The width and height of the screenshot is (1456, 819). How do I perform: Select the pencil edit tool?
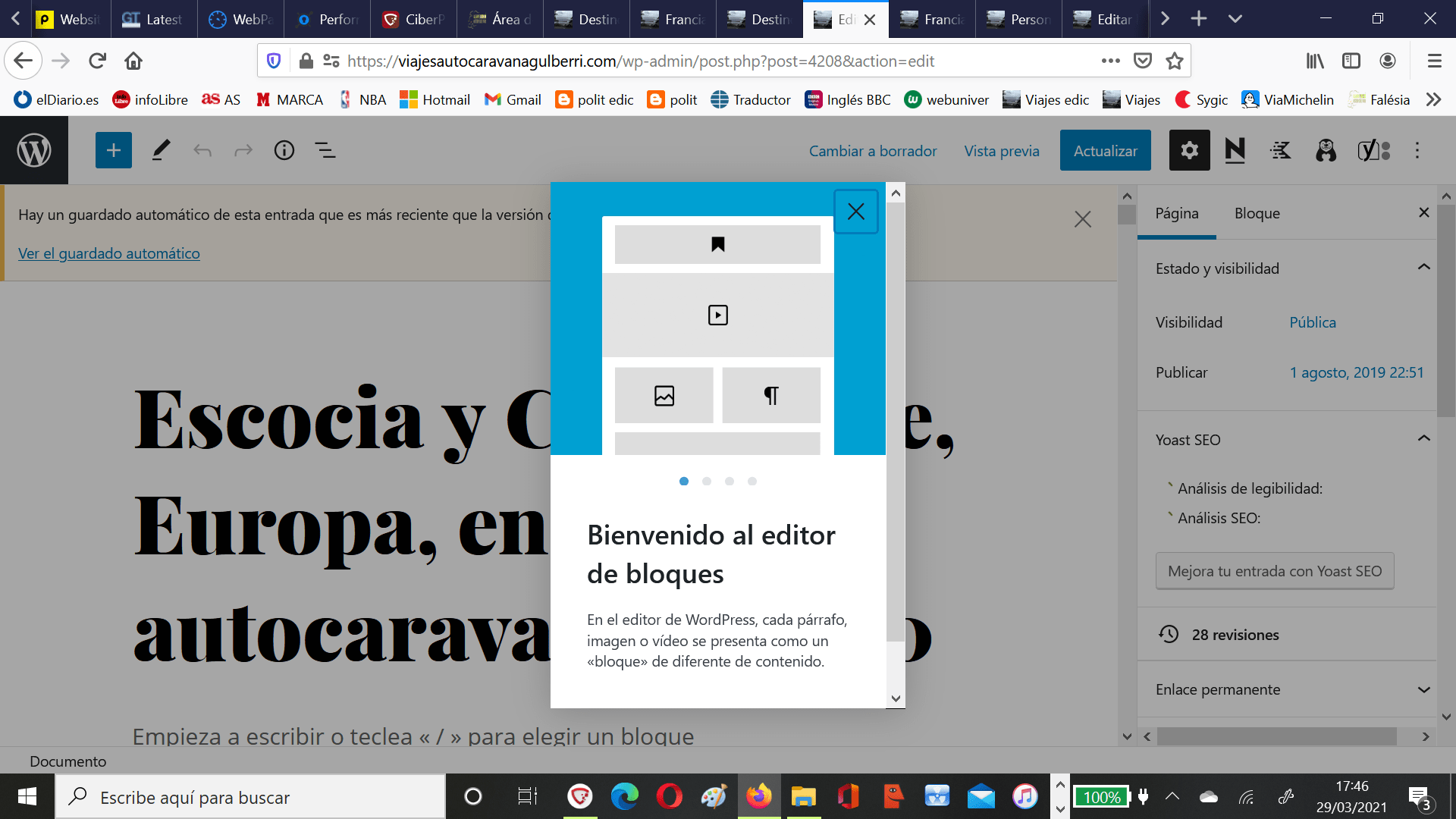tap(161, 150)
